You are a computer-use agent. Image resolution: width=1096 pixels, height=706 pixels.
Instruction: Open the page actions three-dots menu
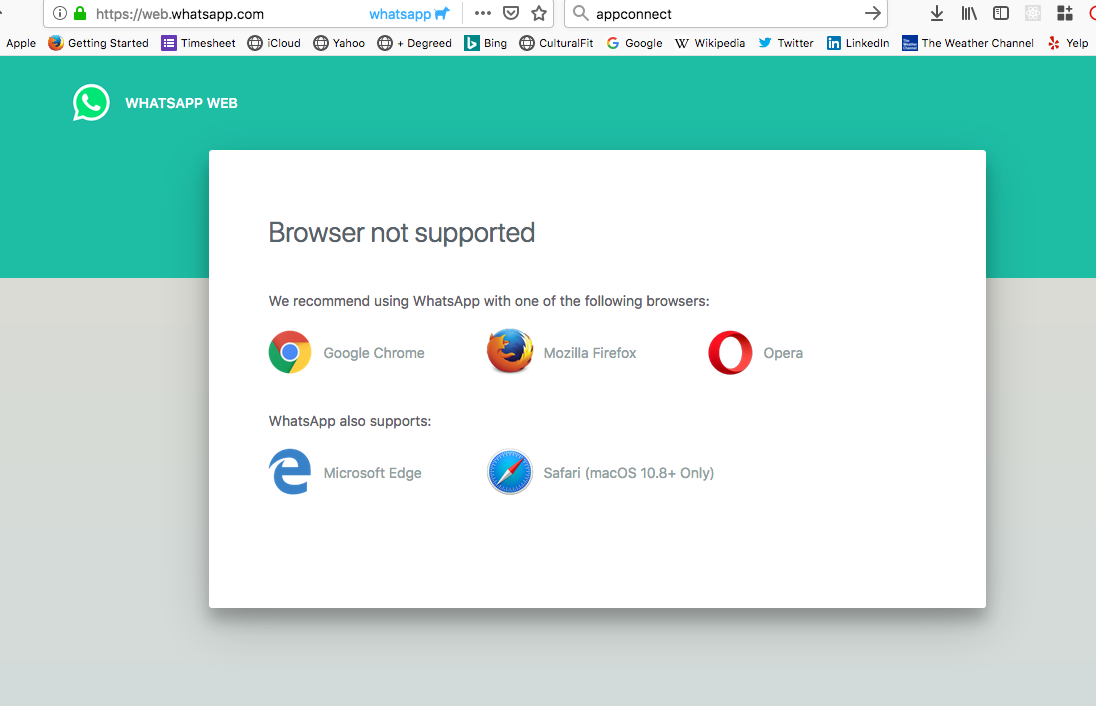pyautogui.click(x=483, y=14)
